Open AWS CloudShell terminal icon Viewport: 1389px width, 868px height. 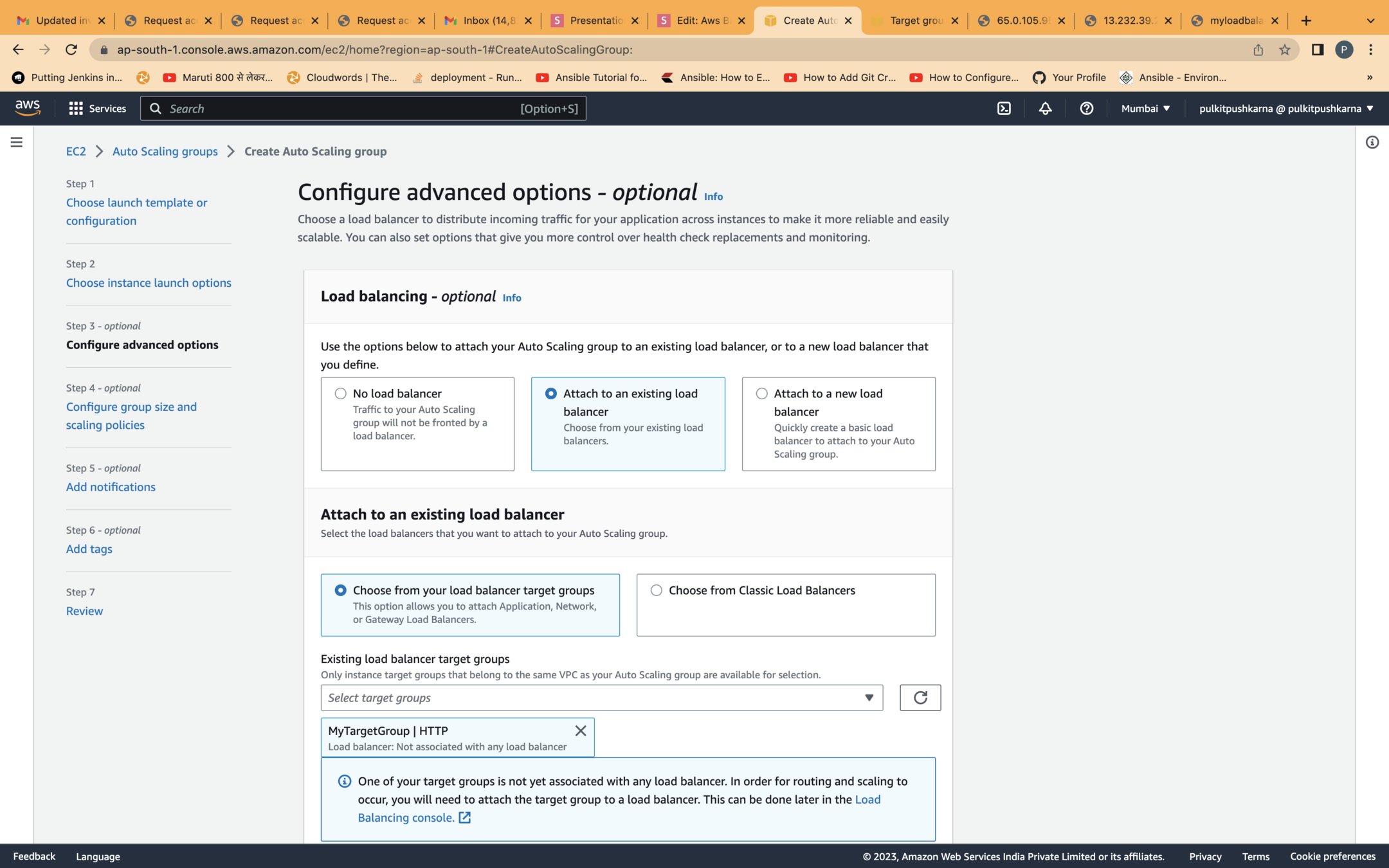pyautogui.click(x=1004, y=108)
